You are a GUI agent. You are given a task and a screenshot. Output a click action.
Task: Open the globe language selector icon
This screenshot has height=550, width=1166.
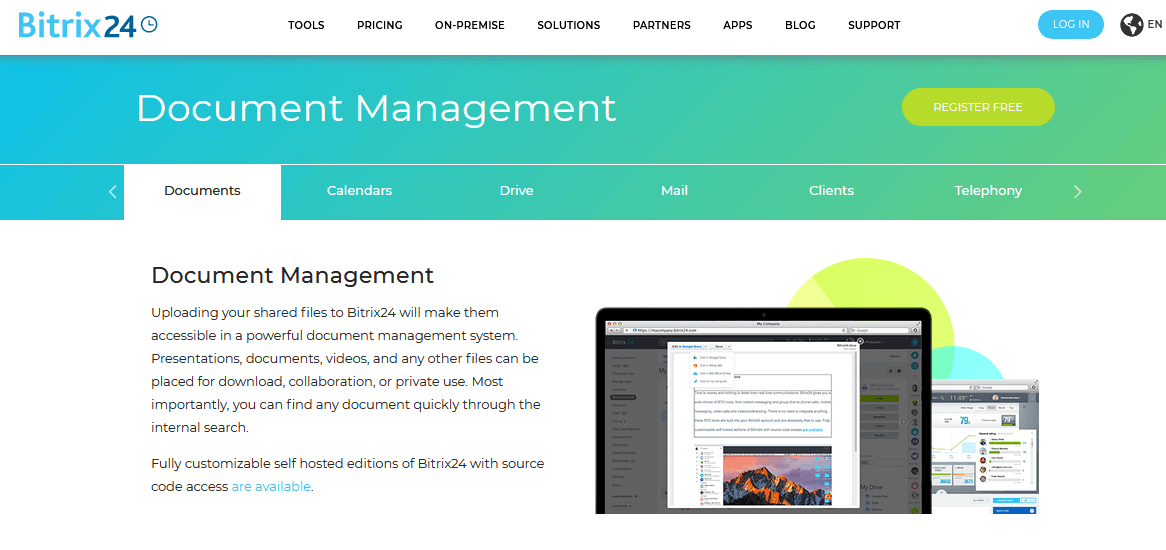click(x=1132, y=25)
